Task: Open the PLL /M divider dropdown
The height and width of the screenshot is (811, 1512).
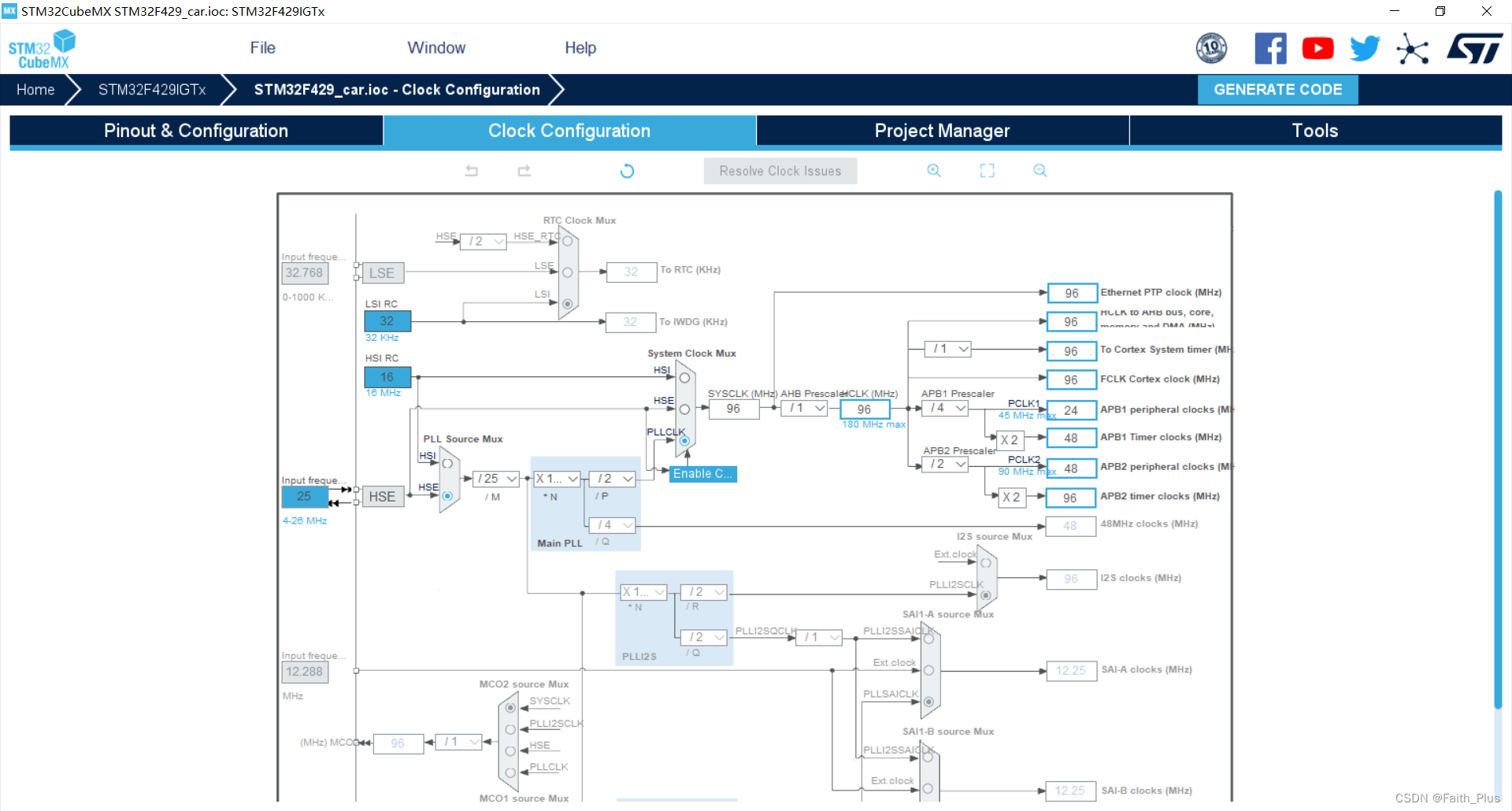Action: (x=497, y=479)
